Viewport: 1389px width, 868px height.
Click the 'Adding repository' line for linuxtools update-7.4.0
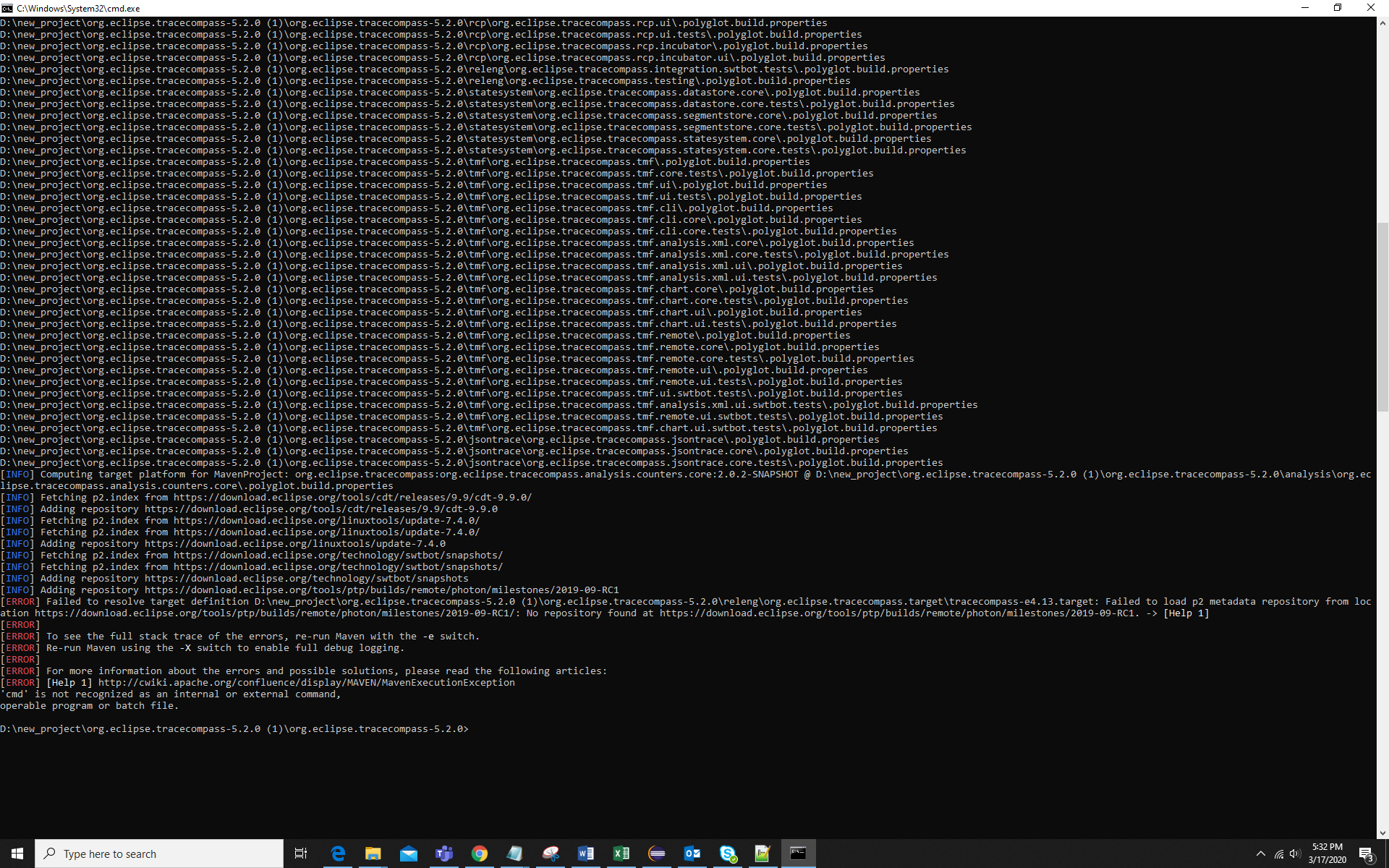tap(223, 543)
